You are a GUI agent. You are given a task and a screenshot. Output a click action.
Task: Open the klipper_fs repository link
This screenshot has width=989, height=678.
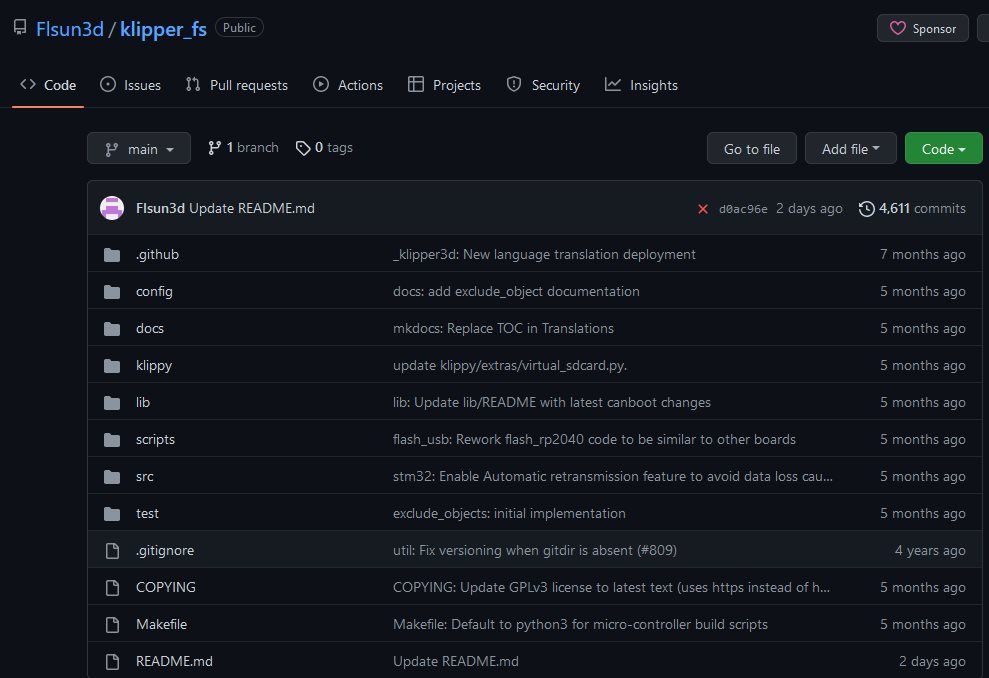point(163,29)
